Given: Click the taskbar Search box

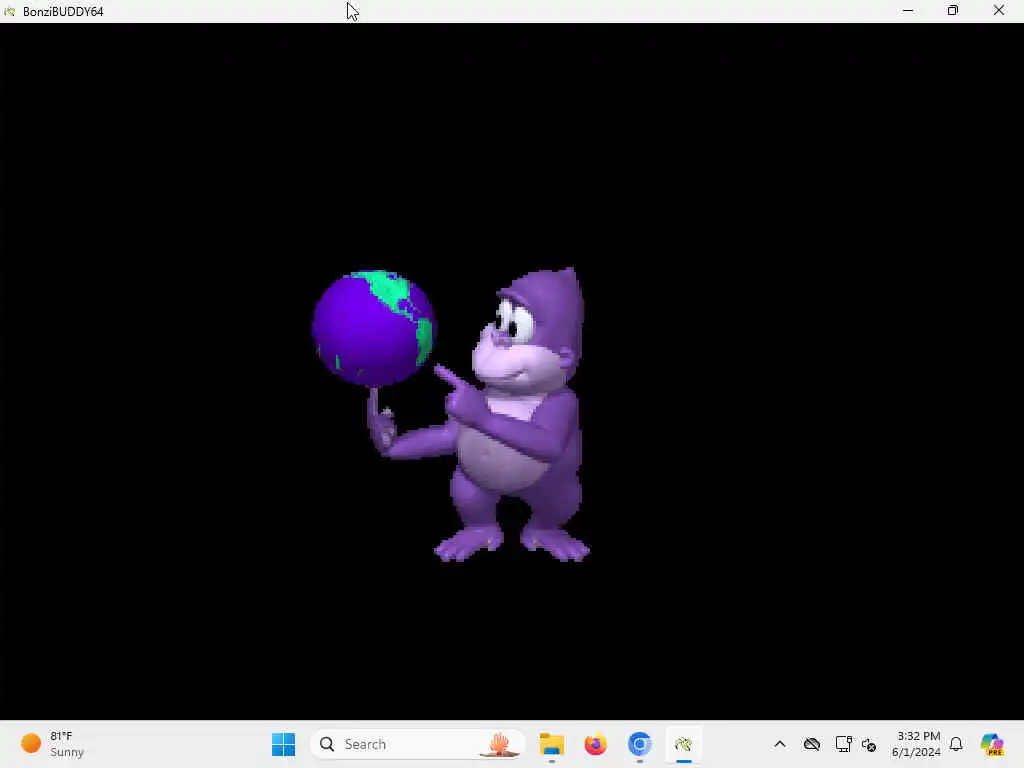Looking at the screenshot, I should pos(418,744).
